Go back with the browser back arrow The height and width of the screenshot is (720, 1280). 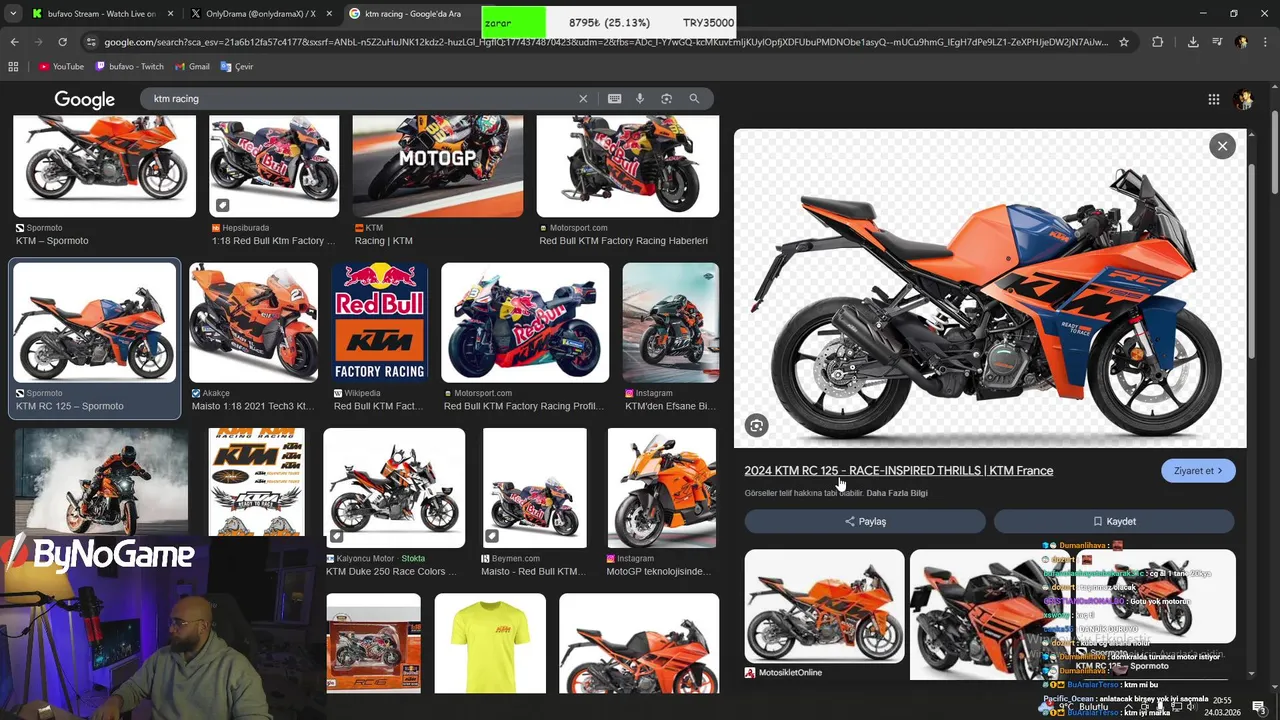pyautogui.click(x=14, y=42)
